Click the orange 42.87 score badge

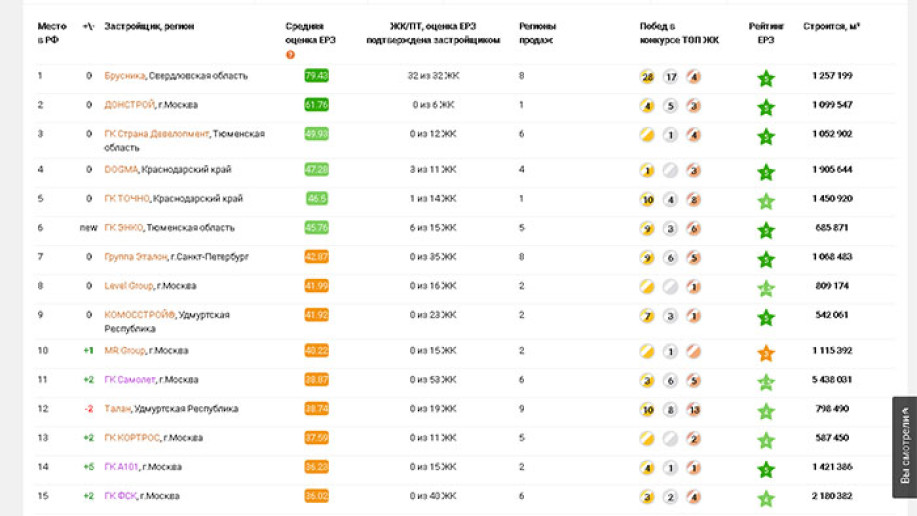click(316, 257)
